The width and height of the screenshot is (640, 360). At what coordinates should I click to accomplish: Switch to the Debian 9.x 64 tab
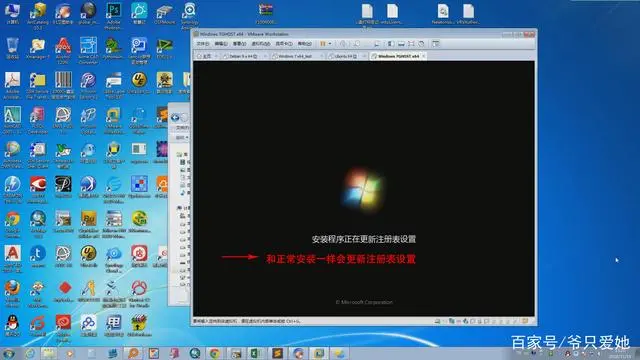(243, 56)
